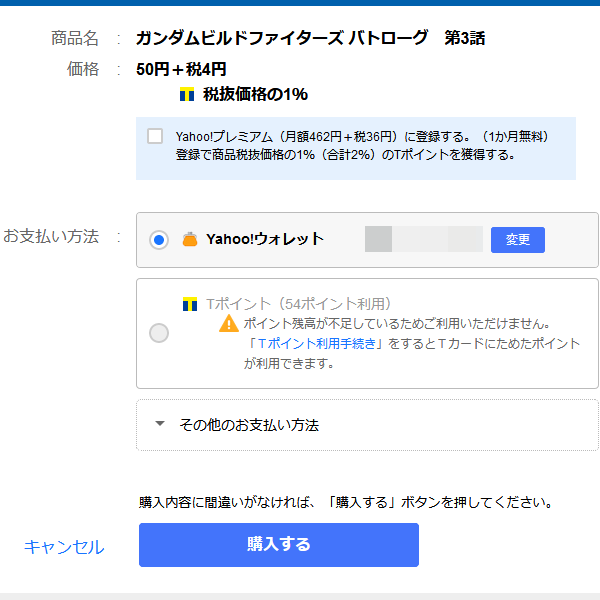Screen dimensions: 600x600
Task: Click the Tポイント（54ポイント利用） label
Action: pyautogui.click(x=298, y=304)
